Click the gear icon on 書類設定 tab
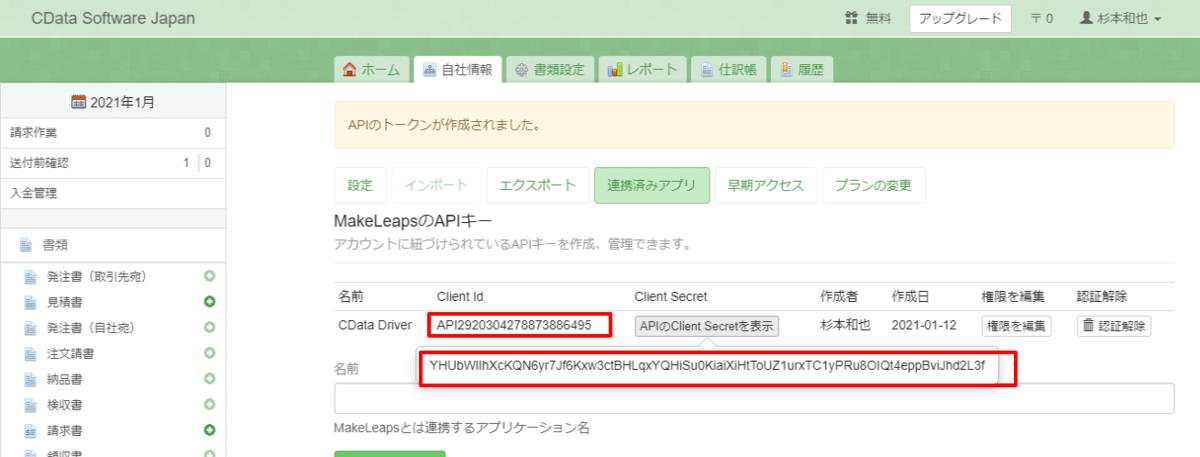Image resolution: width=1200 pixels, height=457 pixels. pos(521,70)
